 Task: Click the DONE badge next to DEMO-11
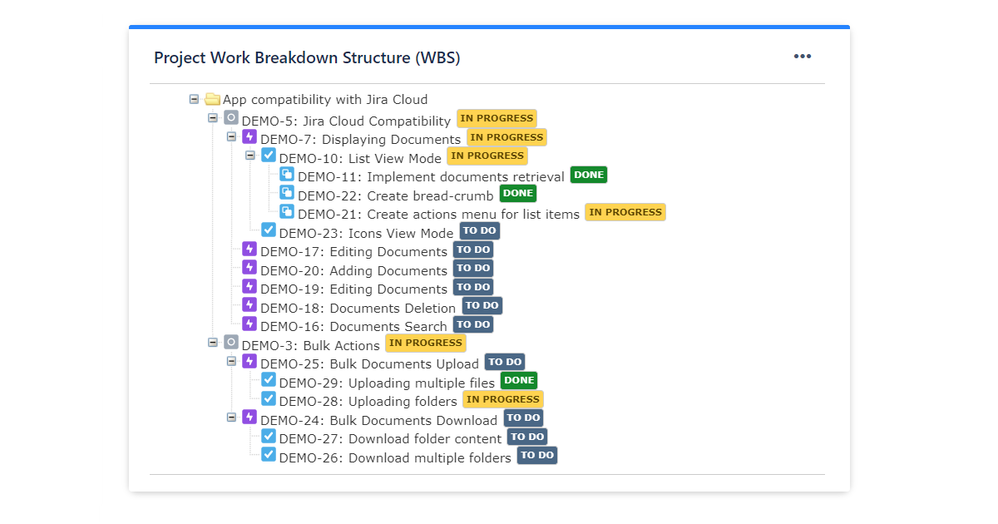pyautogui.click(x=589, y=174)
